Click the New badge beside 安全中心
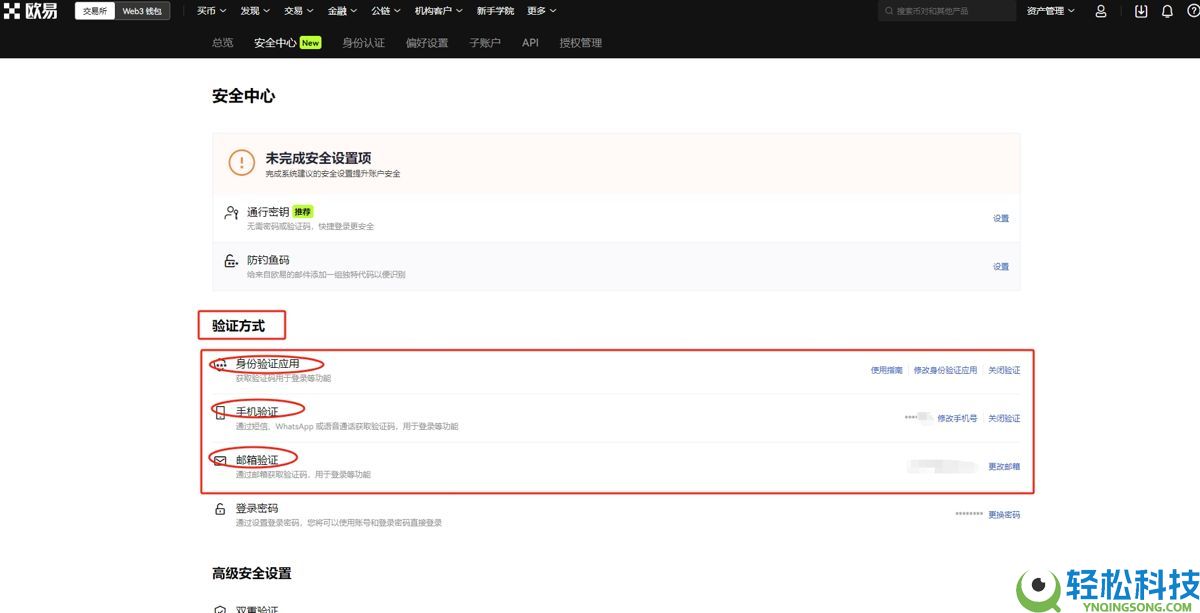The image size is (1200, 613). [x=311, y=43]
